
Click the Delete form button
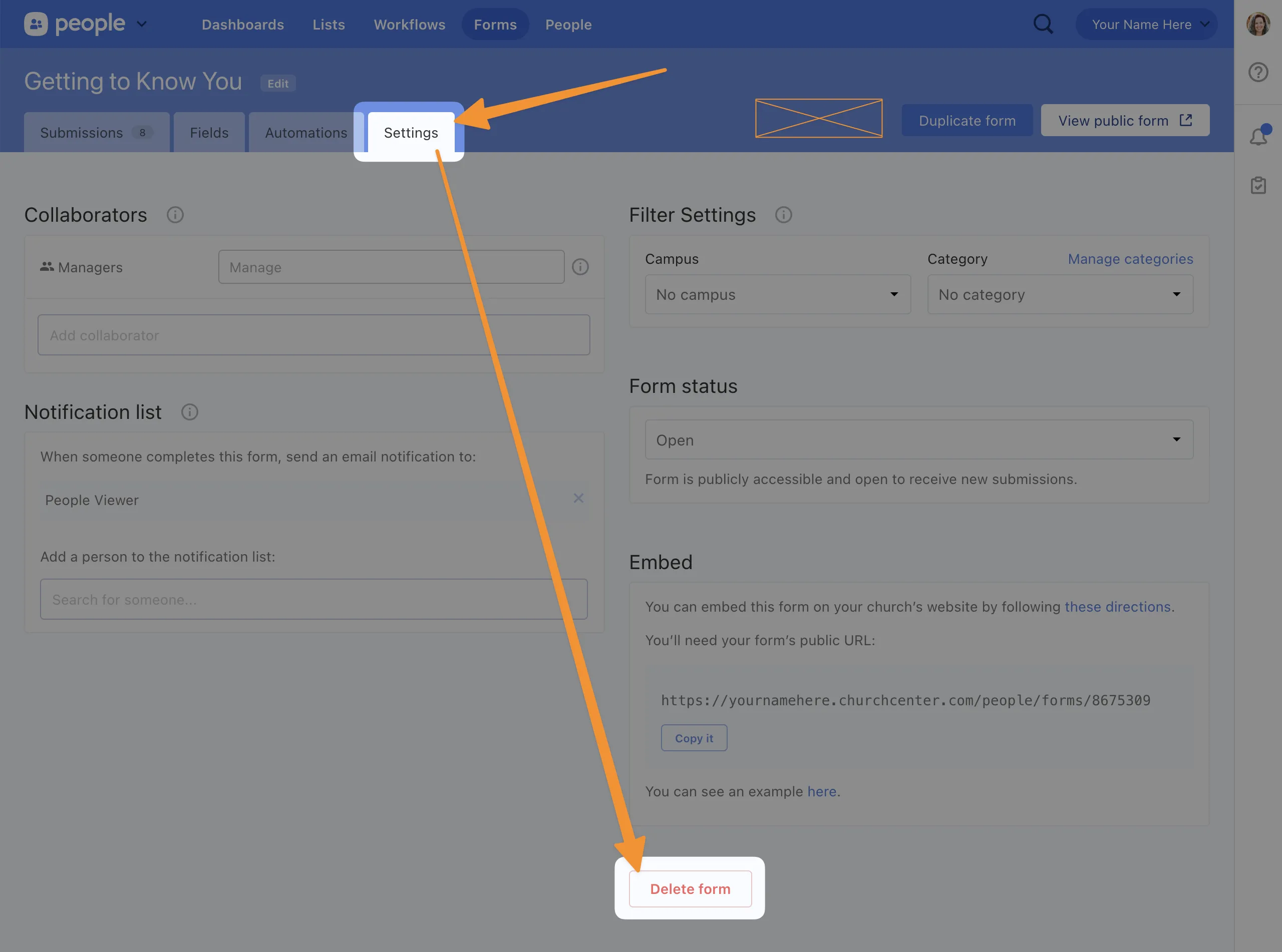coord(690,888)
